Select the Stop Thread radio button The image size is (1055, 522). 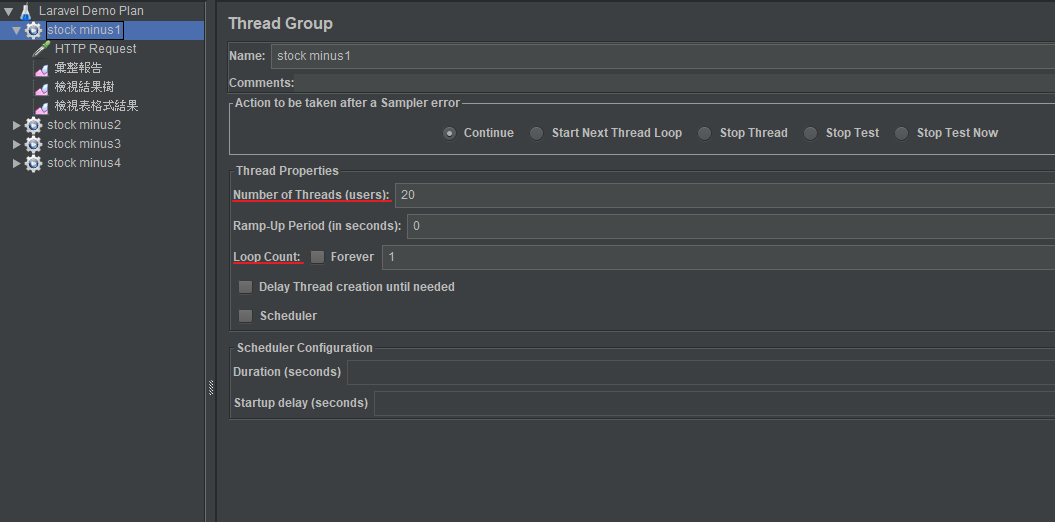[705, 133]
